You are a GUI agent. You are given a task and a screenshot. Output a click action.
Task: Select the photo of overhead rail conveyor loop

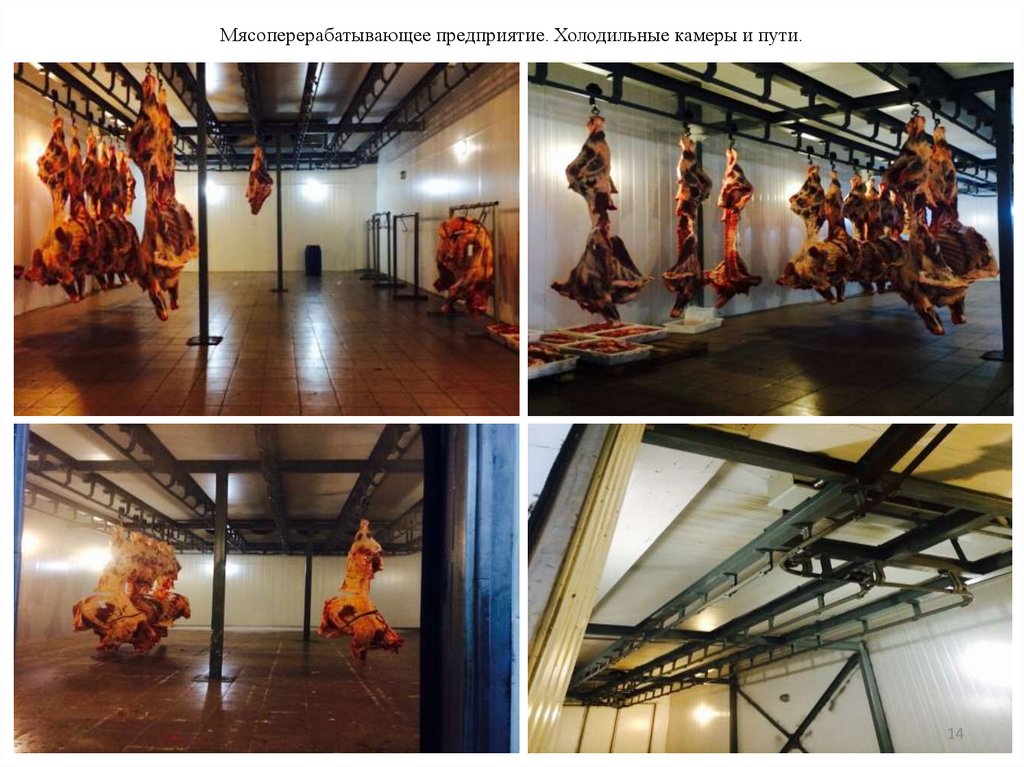[771, 588]
